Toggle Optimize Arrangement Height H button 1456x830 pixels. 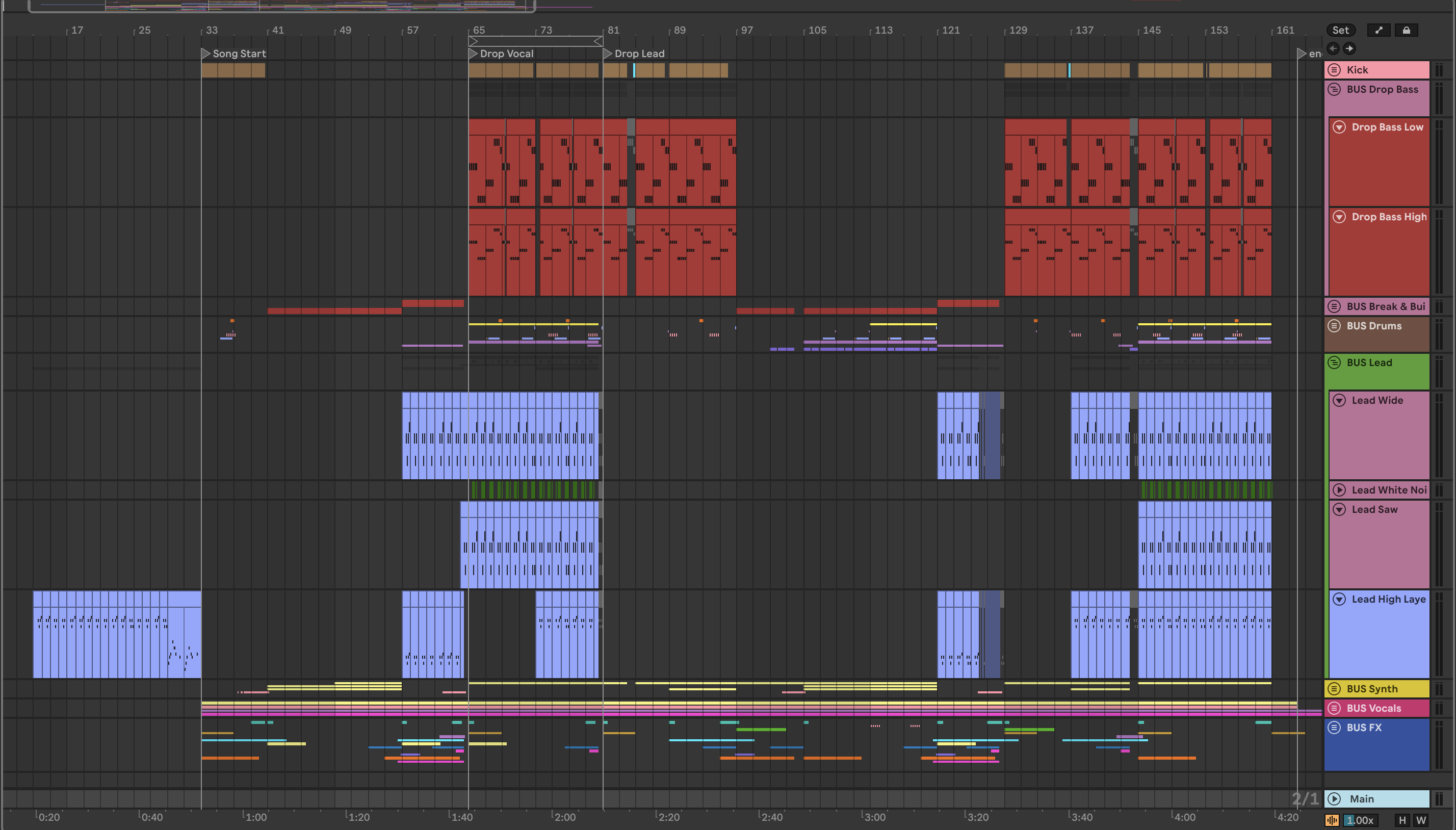[x=1402, y=820]
